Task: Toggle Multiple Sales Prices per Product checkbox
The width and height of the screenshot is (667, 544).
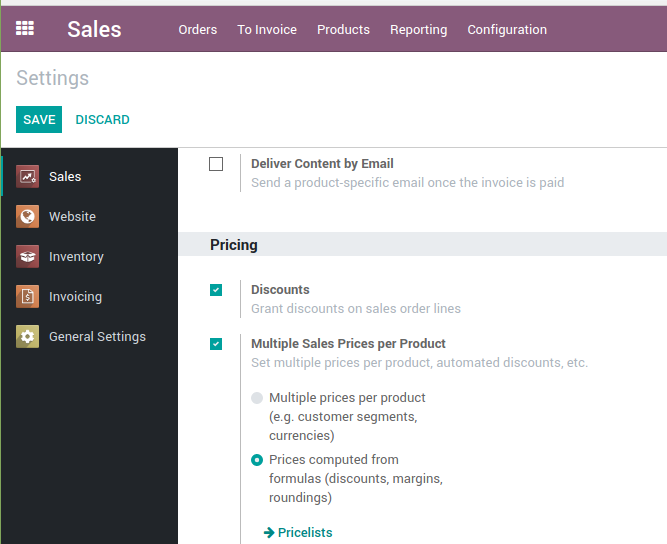Action: click(x=216, y=344)
